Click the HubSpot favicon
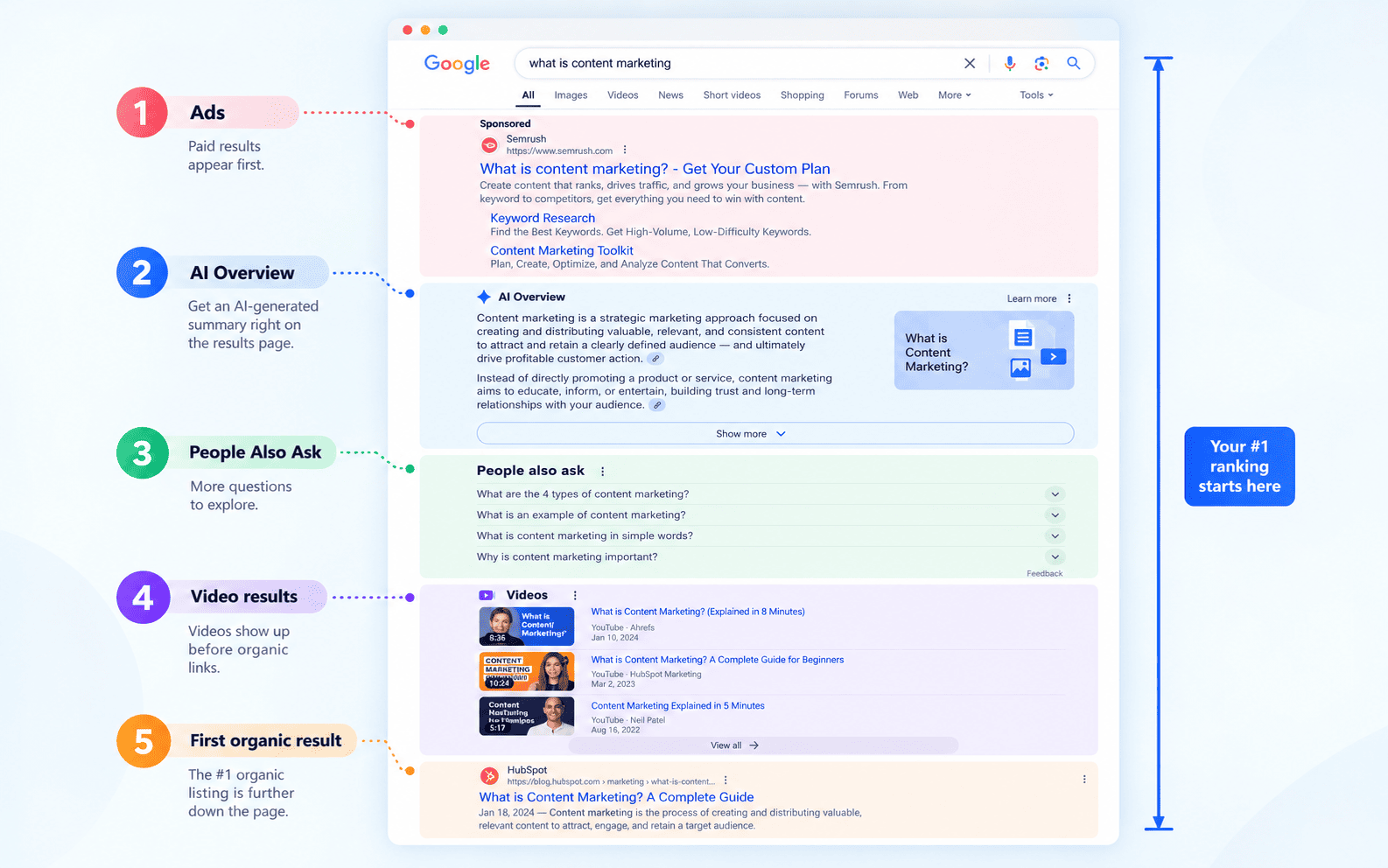The width and height of the screenshot is (1388, 868). click(490, 775)
